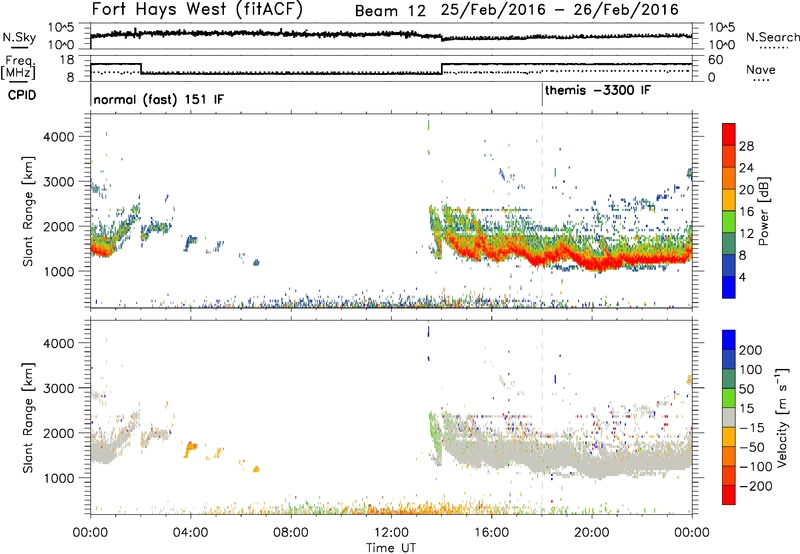The width and height of the screenshot is (800, 554).
Task: Click the 'themis -3300 IF' label
Action: [598, 90]
